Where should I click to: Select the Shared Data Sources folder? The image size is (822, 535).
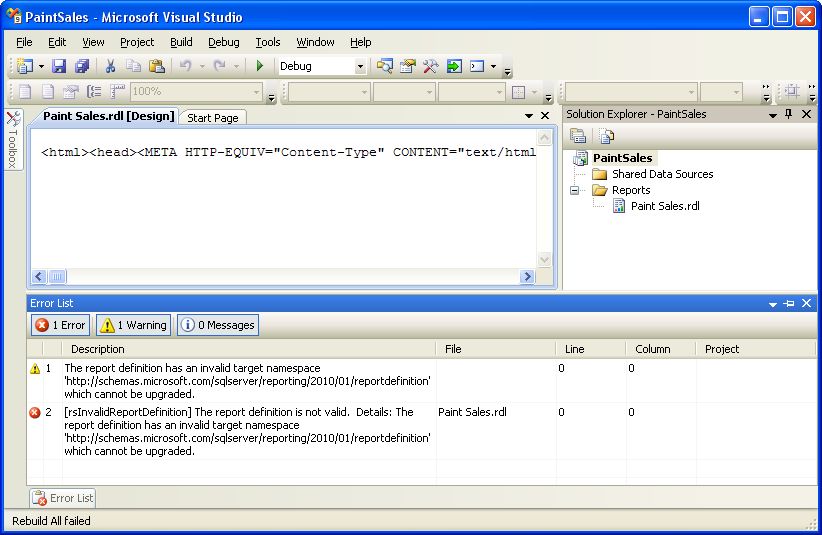tap(663, 174)
